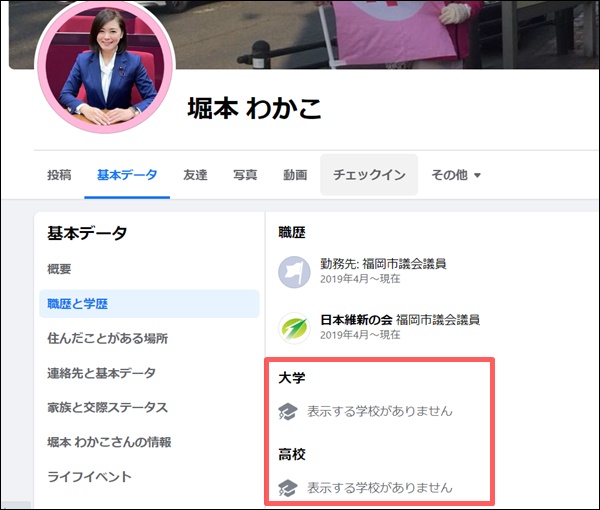This screenshot has width=600, height=510.
Task: Select 職歴と学歴 in the sidebar
Action: 149,304
